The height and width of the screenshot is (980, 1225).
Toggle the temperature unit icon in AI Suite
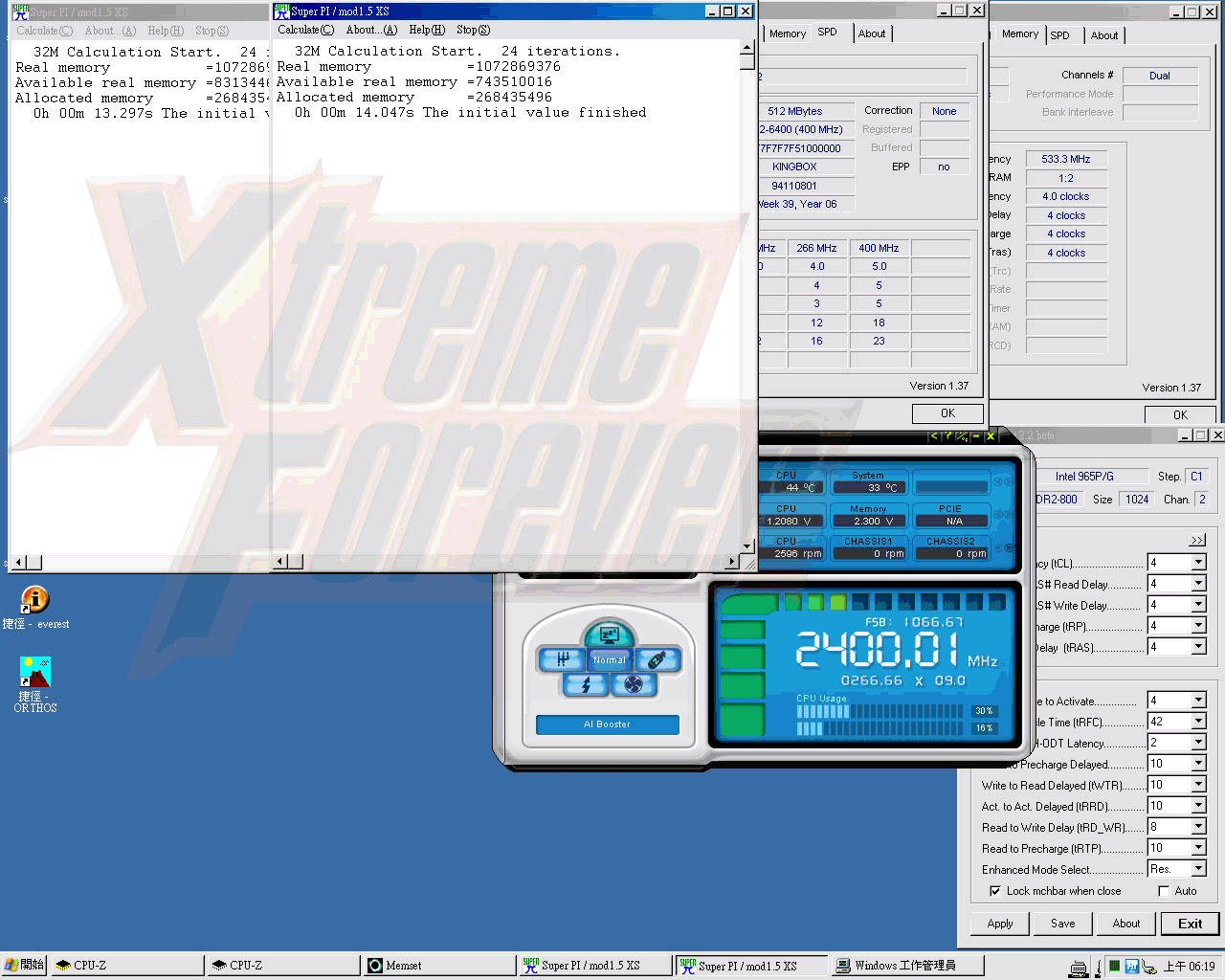pos(962,436)
